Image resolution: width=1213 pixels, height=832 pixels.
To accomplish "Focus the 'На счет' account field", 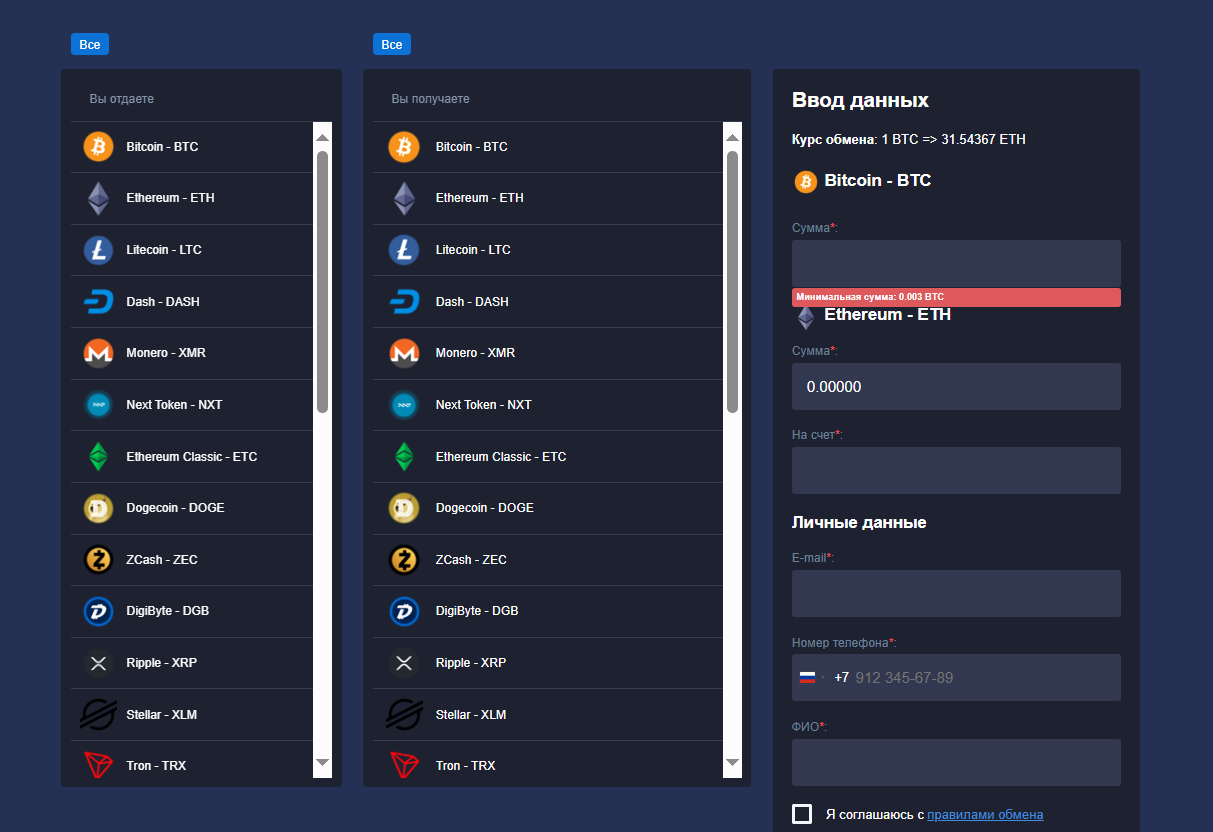I will 956,470.
